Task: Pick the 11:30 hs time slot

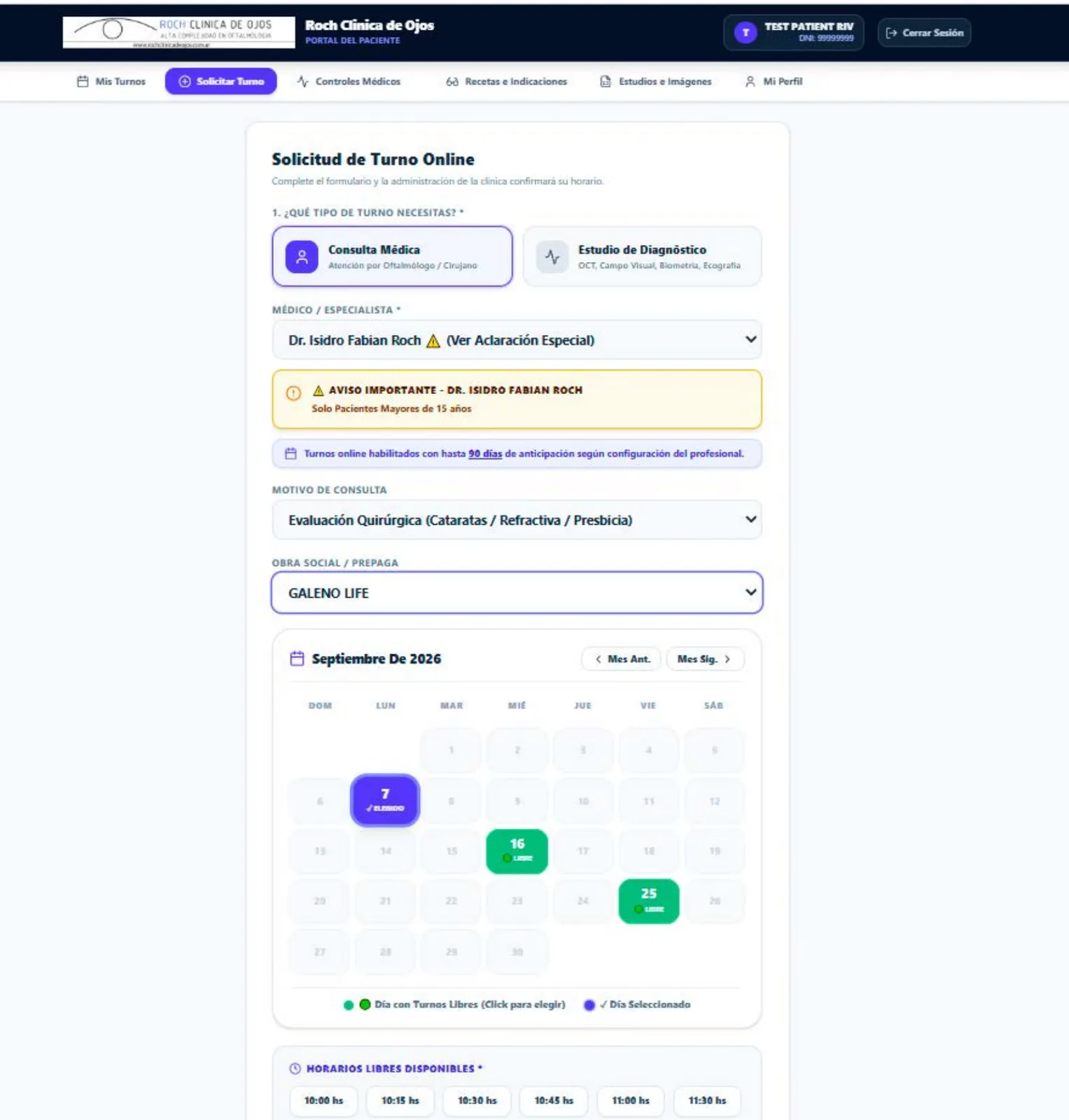Action: pyautogui.click(x=707, y=1100)
